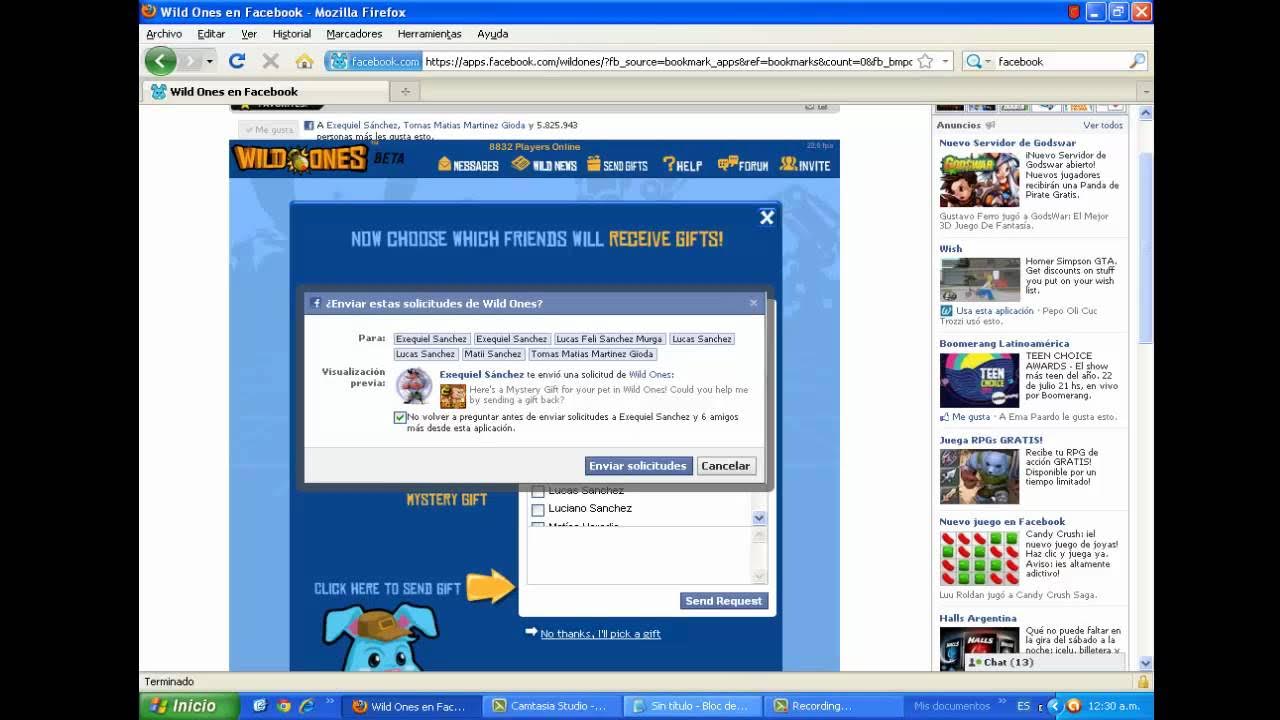Click the Wild Ones link in preview
Viewport: 1280px width, 720px height.
(650, 375)
